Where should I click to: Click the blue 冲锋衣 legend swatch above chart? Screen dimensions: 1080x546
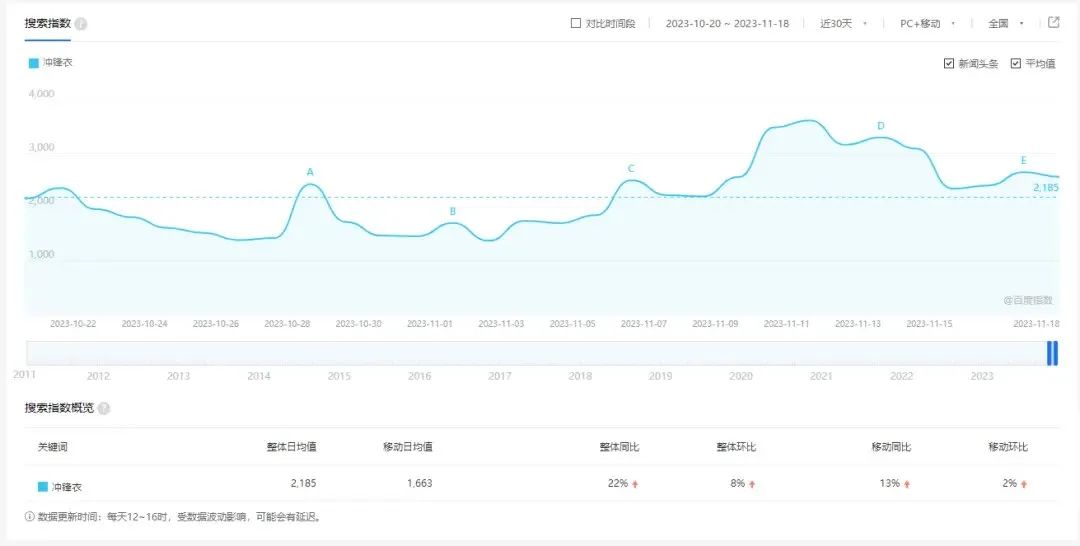pyautogui.click(x=34, y=62)
